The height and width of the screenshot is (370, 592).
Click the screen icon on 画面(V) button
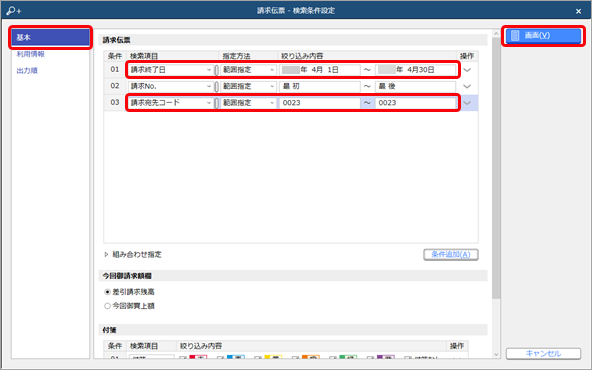click(x=515, y=35)
